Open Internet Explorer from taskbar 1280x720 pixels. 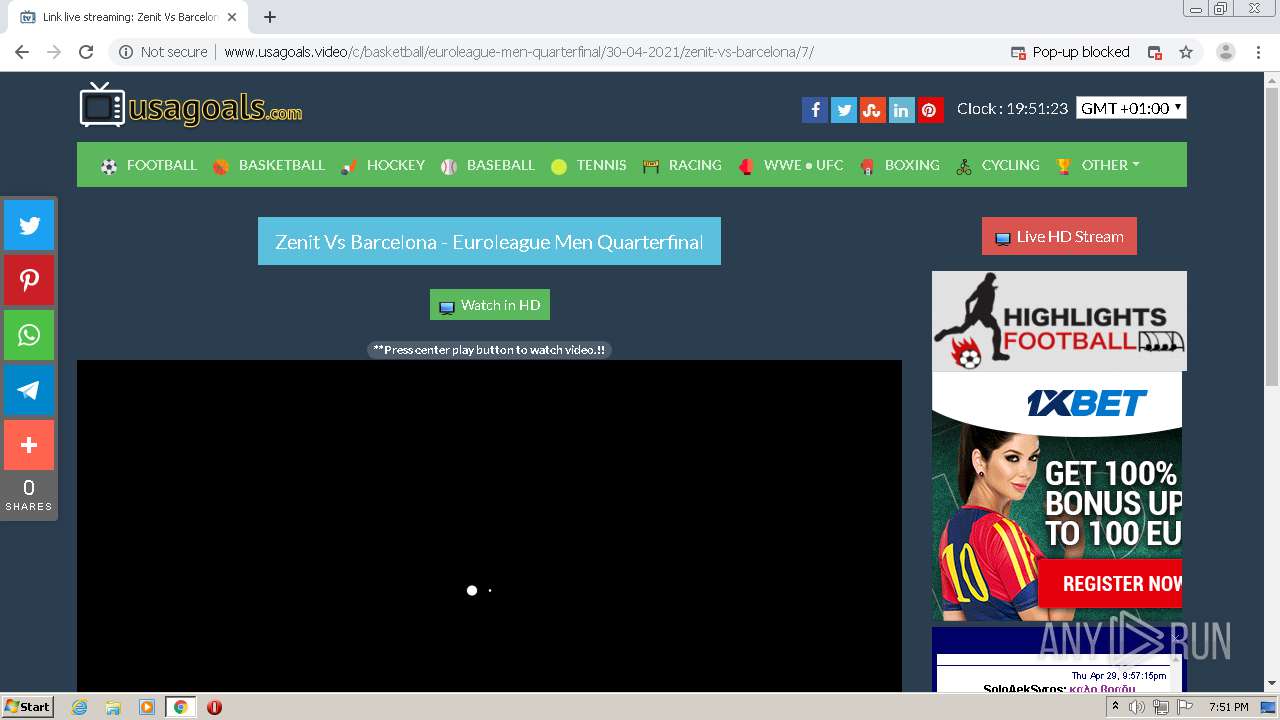pos(80,707)
